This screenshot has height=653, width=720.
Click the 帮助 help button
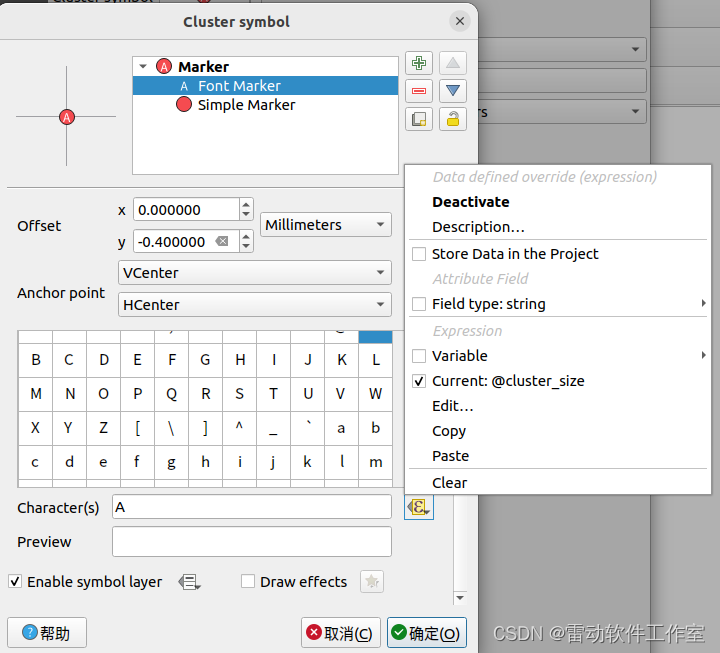pyautogui.click(x=47, y=633)
